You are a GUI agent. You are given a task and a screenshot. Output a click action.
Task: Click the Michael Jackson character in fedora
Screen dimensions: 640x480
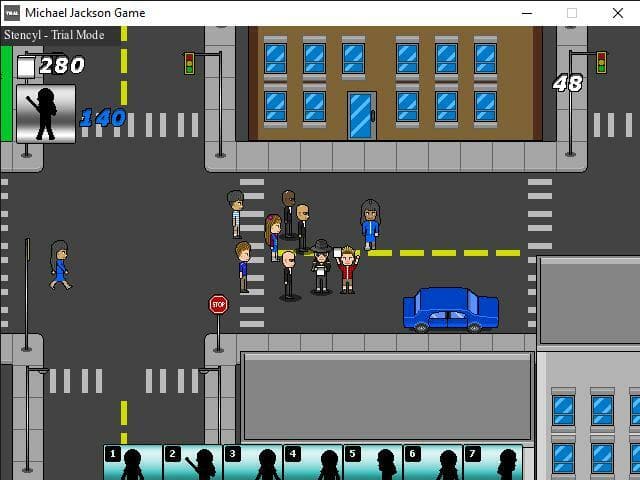pos(321,267)
